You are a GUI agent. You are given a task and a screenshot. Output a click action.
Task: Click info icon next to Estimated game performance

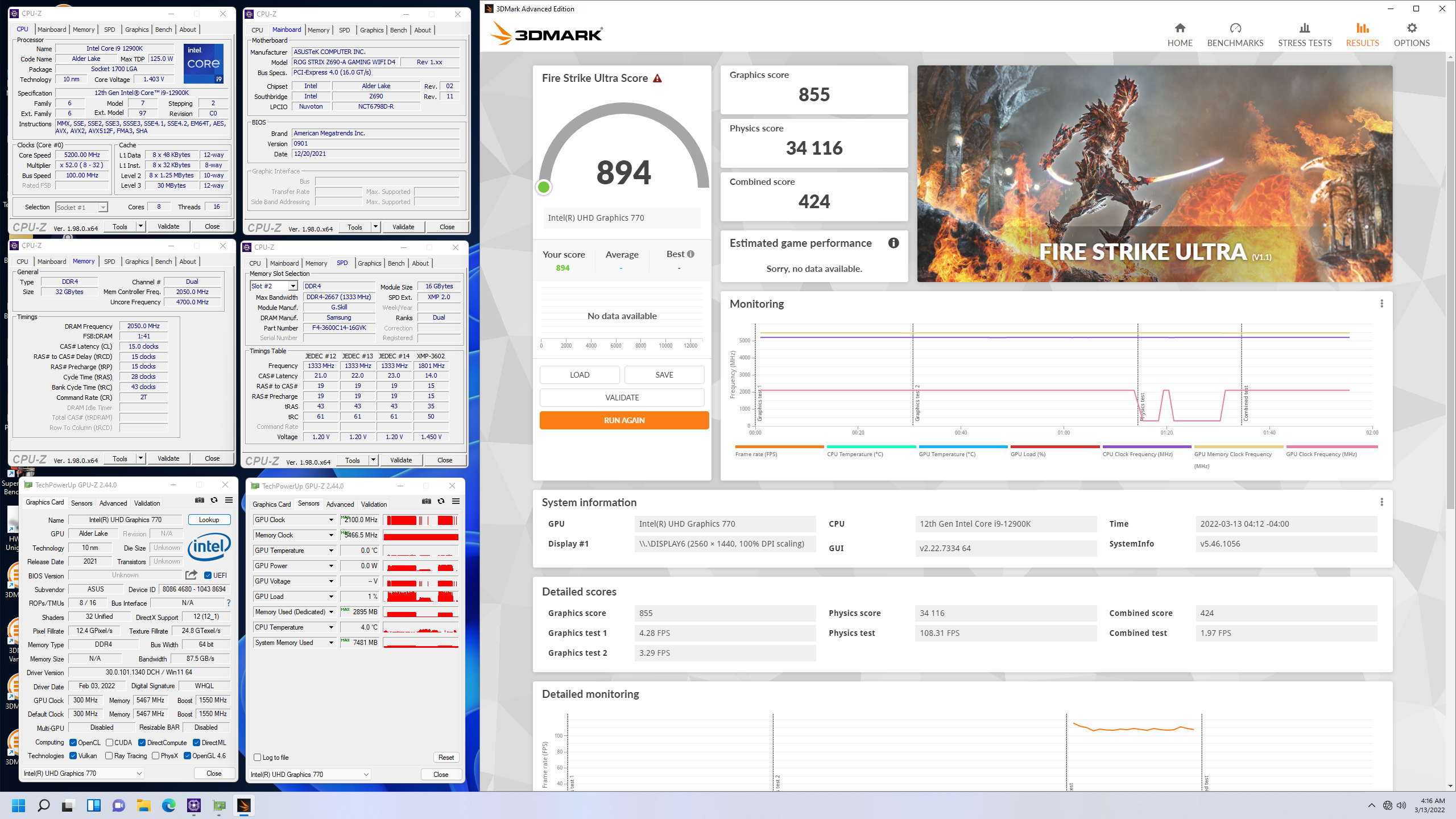click(x=894, y=243)
